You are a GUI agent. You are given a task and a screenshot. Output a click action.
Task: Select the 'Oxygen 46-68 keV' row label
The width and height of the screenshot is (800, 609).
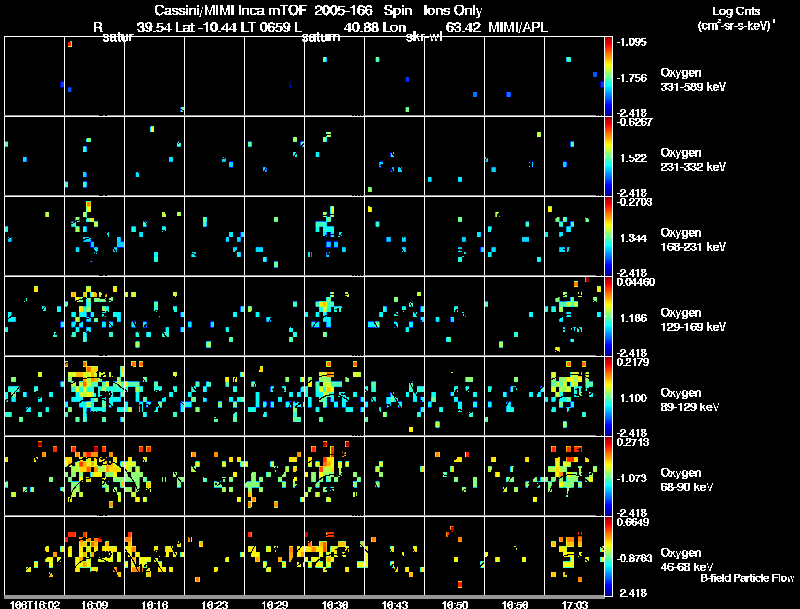pyautogui.click(x=687, y=560)
